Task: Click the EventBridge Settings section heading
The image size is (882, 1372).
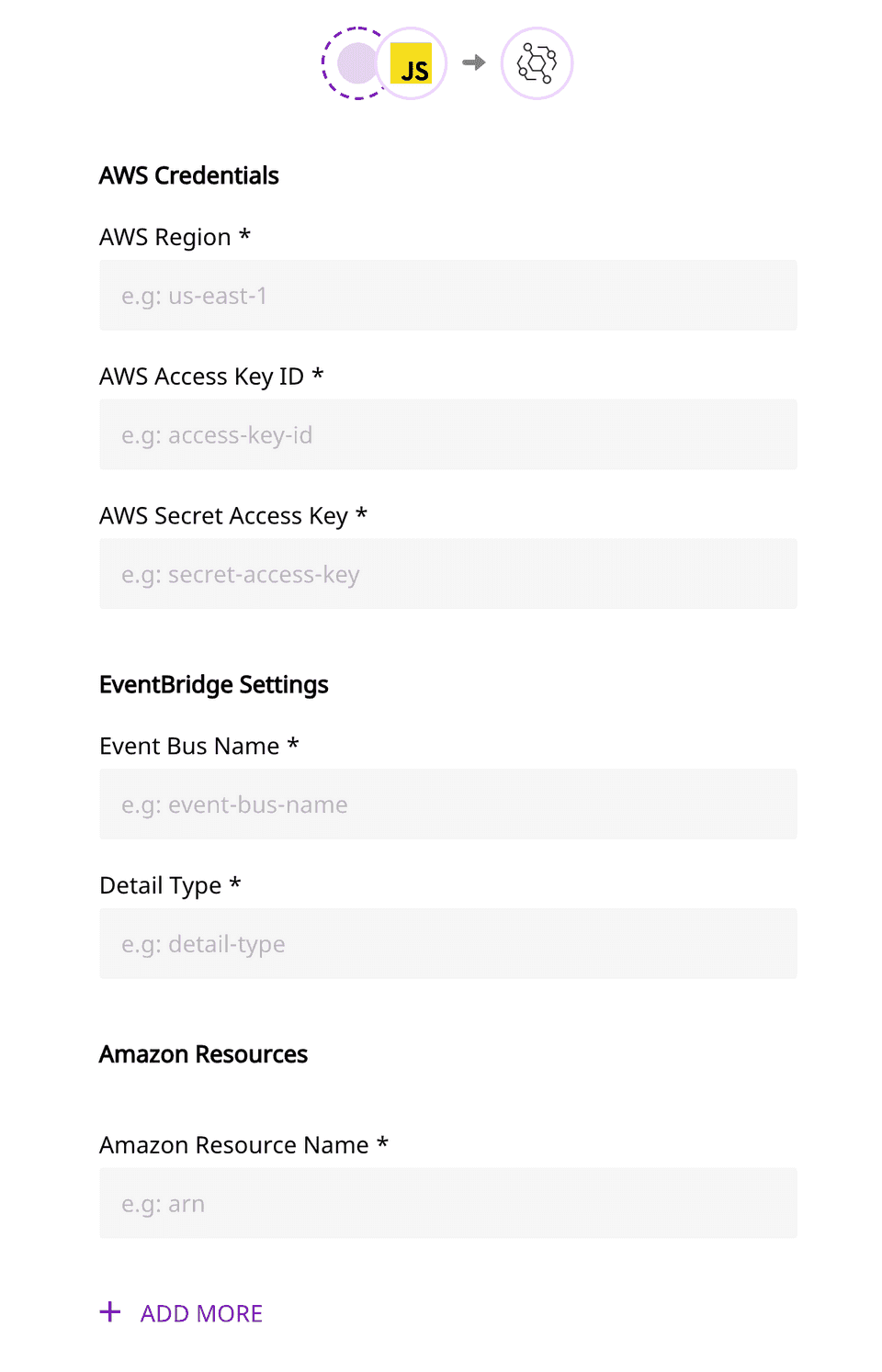Action: pyautogui.click(x=214, y=685)
